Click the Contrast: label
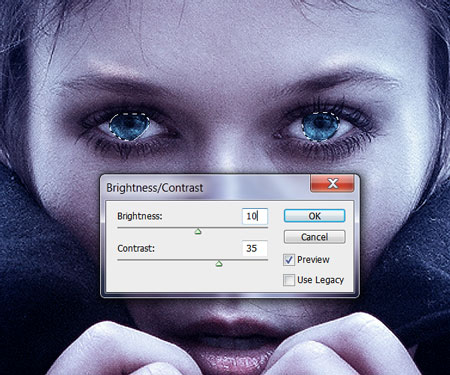Screen dimensions: 450x375 tap(136, 248)
